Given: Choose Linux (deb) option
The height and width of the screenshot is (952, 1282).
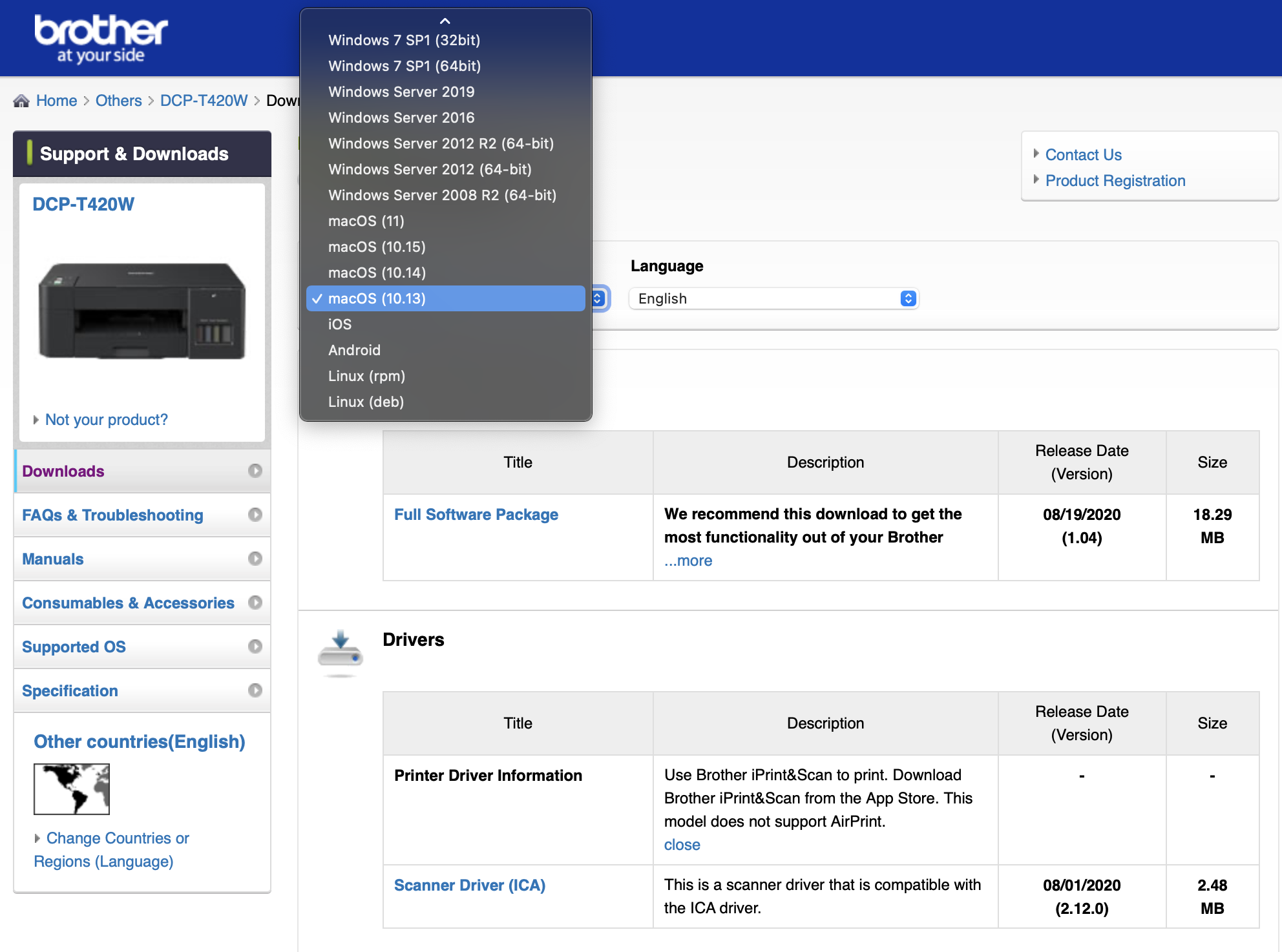Looking at the screenshot, I should [x=366, y=402].
